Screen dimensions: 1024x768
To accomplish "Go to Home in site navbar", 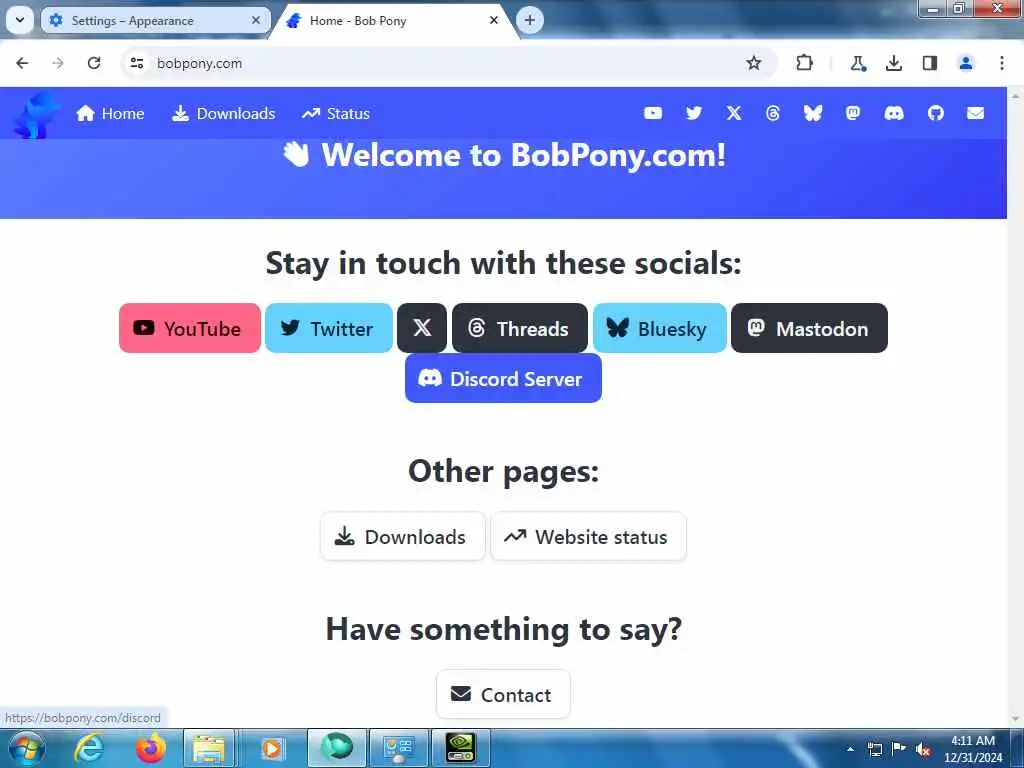I will click(110, 114).
